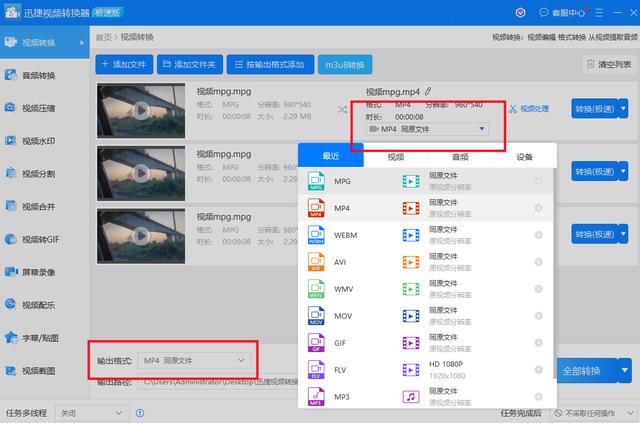Viewport: 640px width, 423px height.
Task: Click the round button at end of FLV row
Action: (x=538, y=370)
